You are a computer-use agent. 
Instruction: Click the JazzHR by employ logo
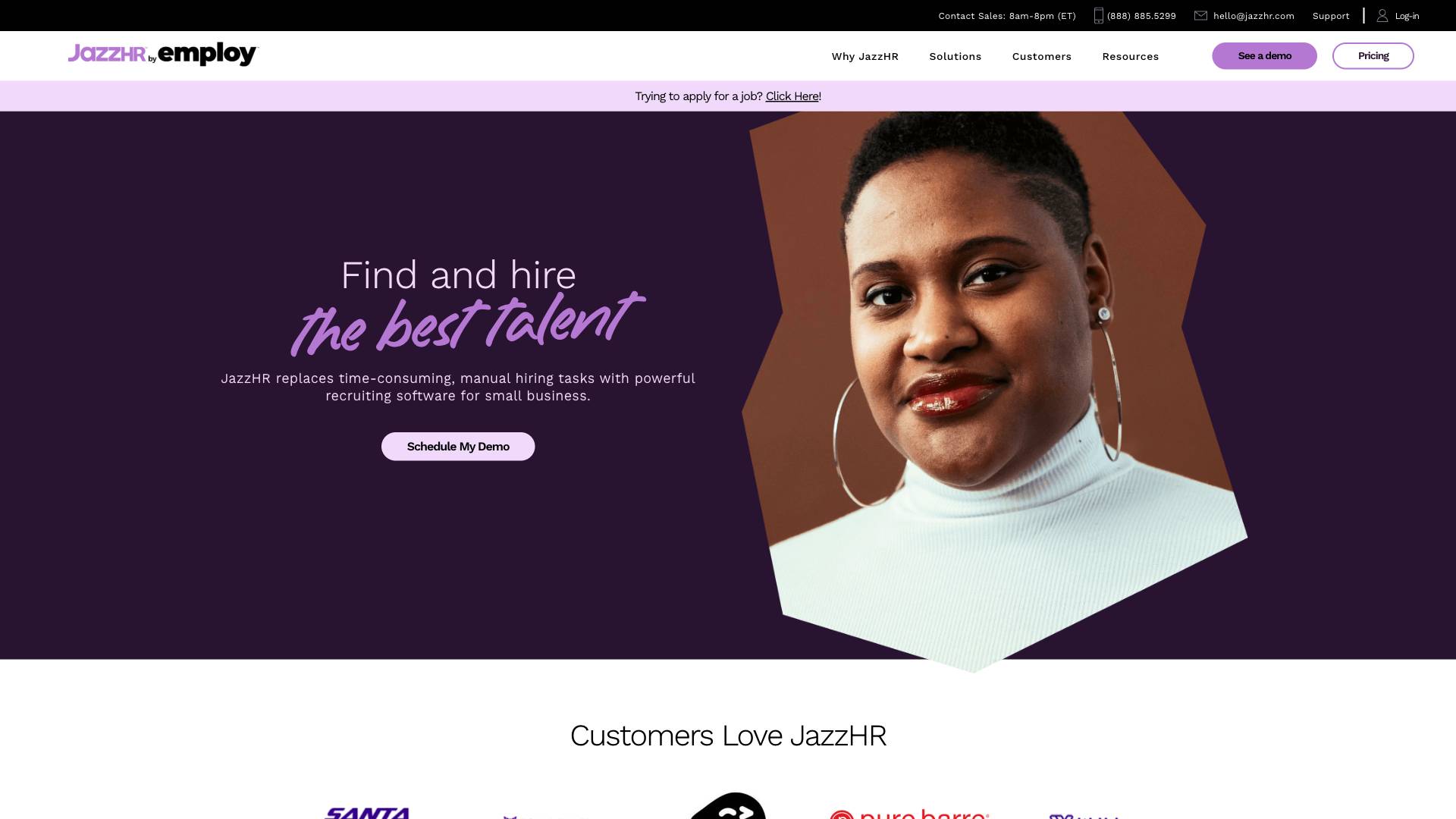(x=163, y=54)
